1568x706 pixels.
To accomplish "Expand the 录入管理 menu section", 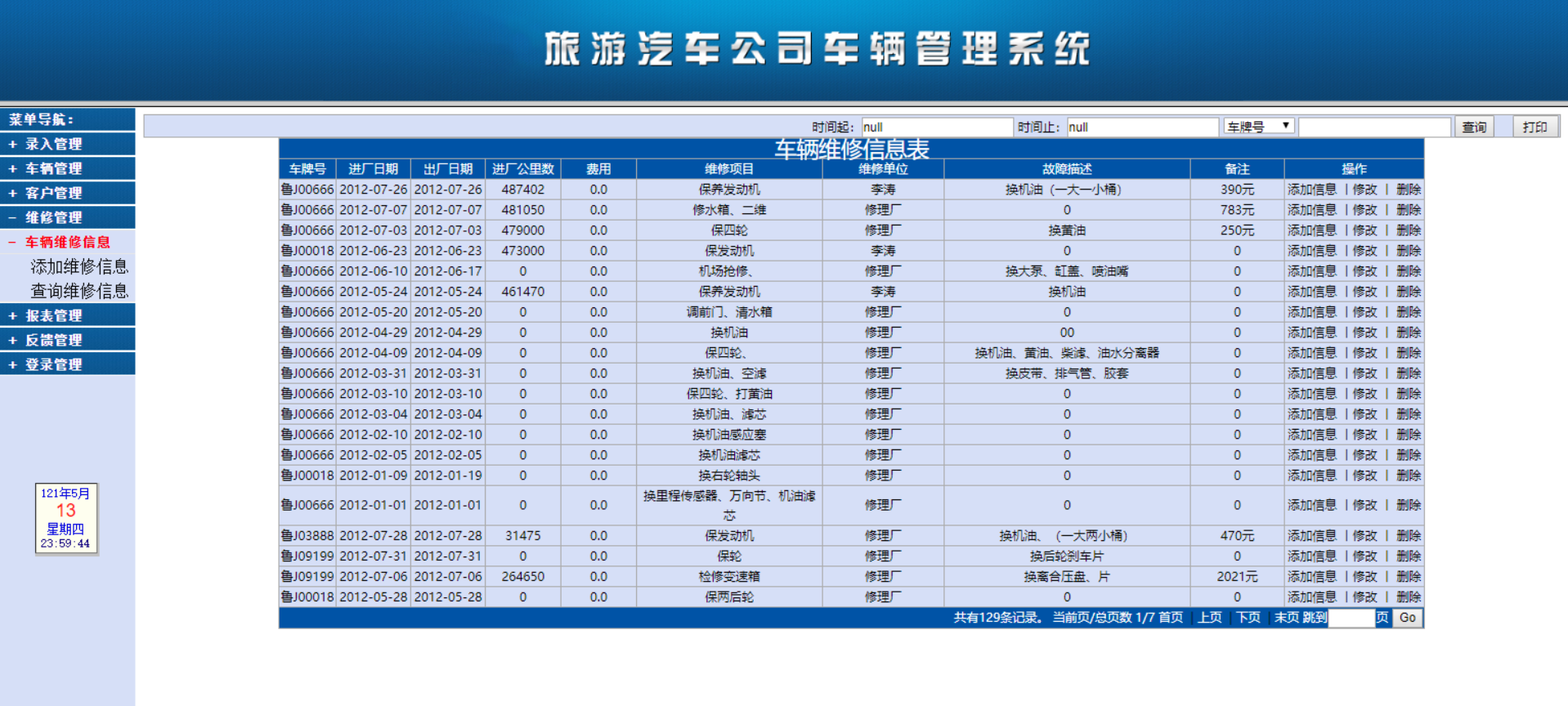I will tap(67, 144).
